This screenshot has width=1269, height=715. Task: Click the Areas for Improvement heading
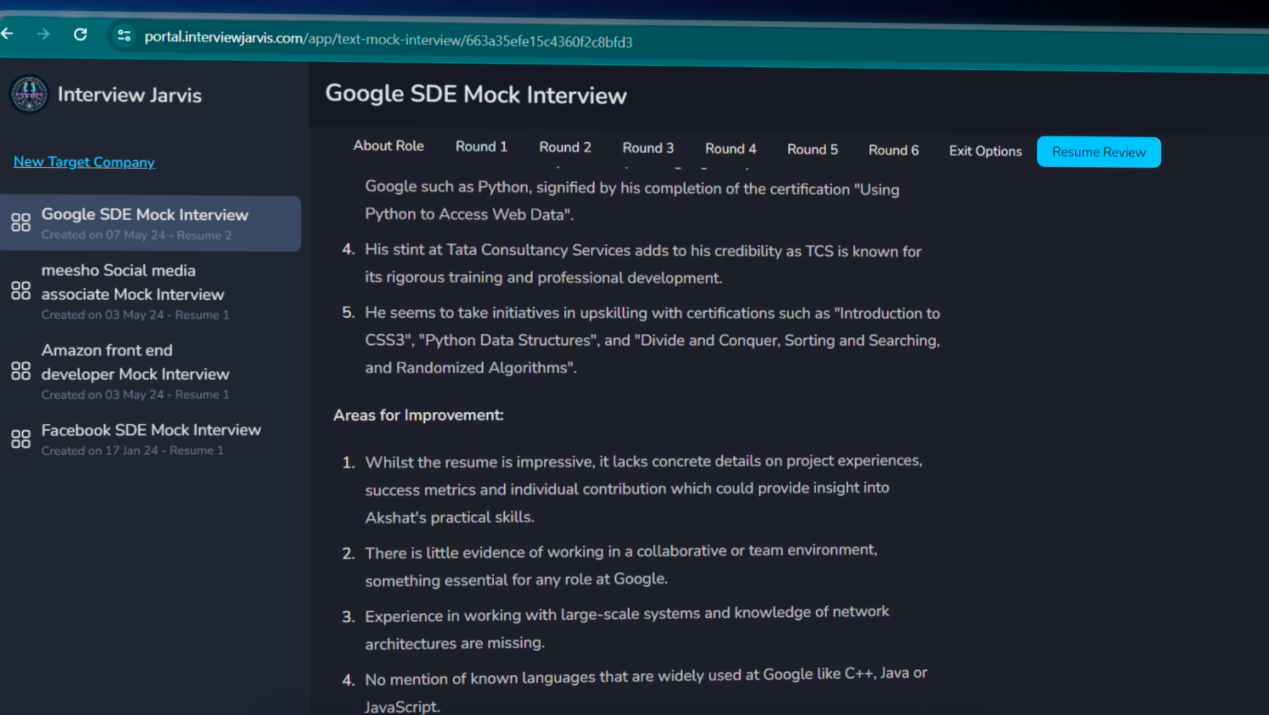pyautogui.click(x=418, y=415)
